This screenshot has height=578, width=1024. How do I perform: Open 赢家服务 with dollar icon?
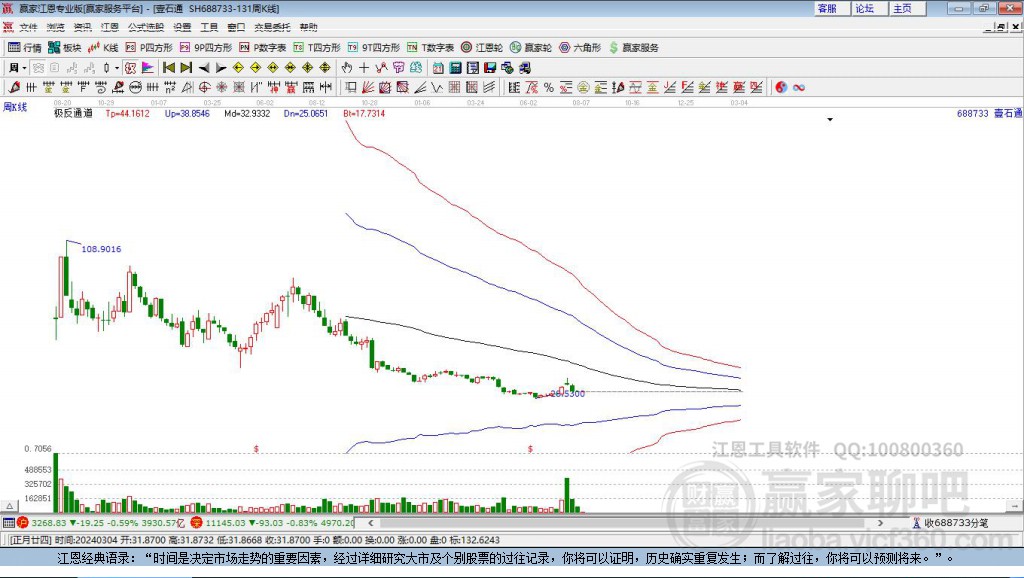tap(633, 48)
